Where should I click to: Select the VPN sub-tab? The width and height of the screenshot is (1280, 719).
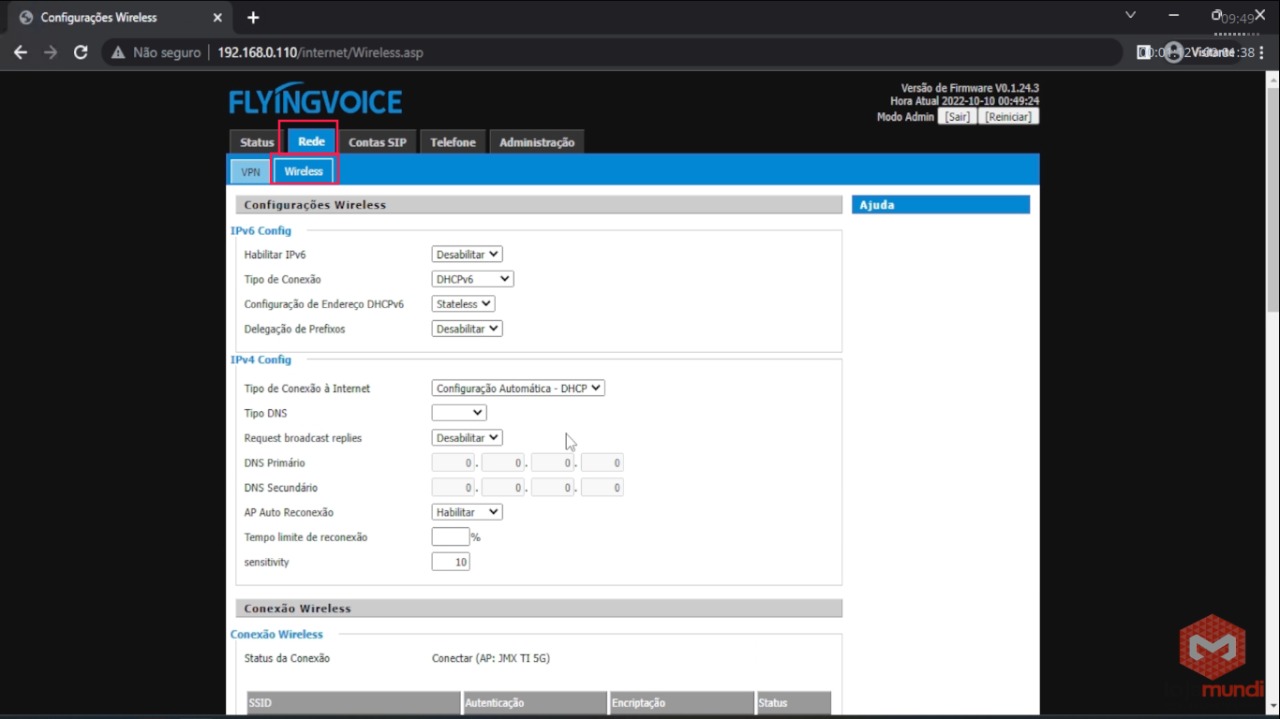250,172
